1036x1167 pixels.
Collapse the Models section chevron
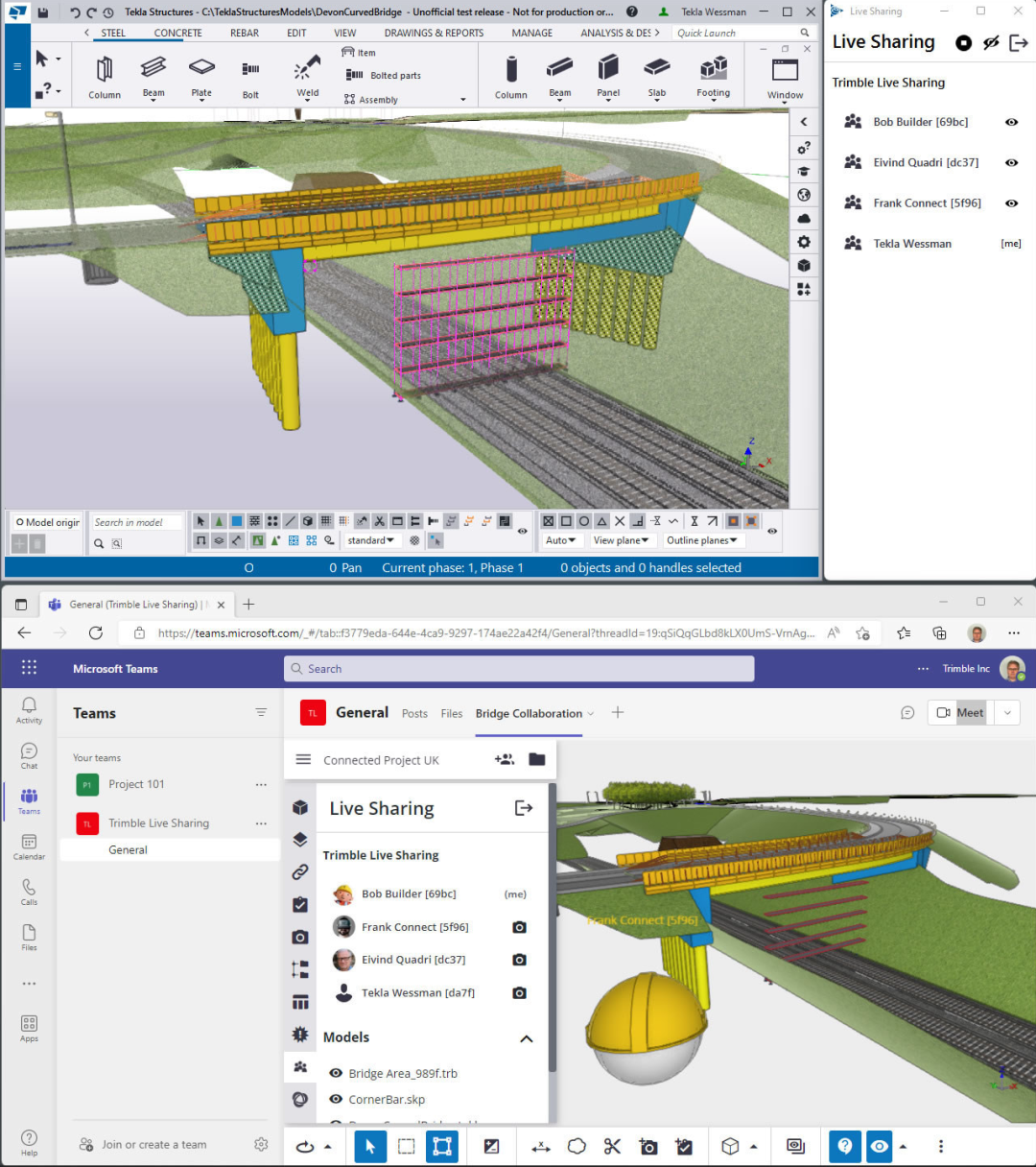point(526,1038)
